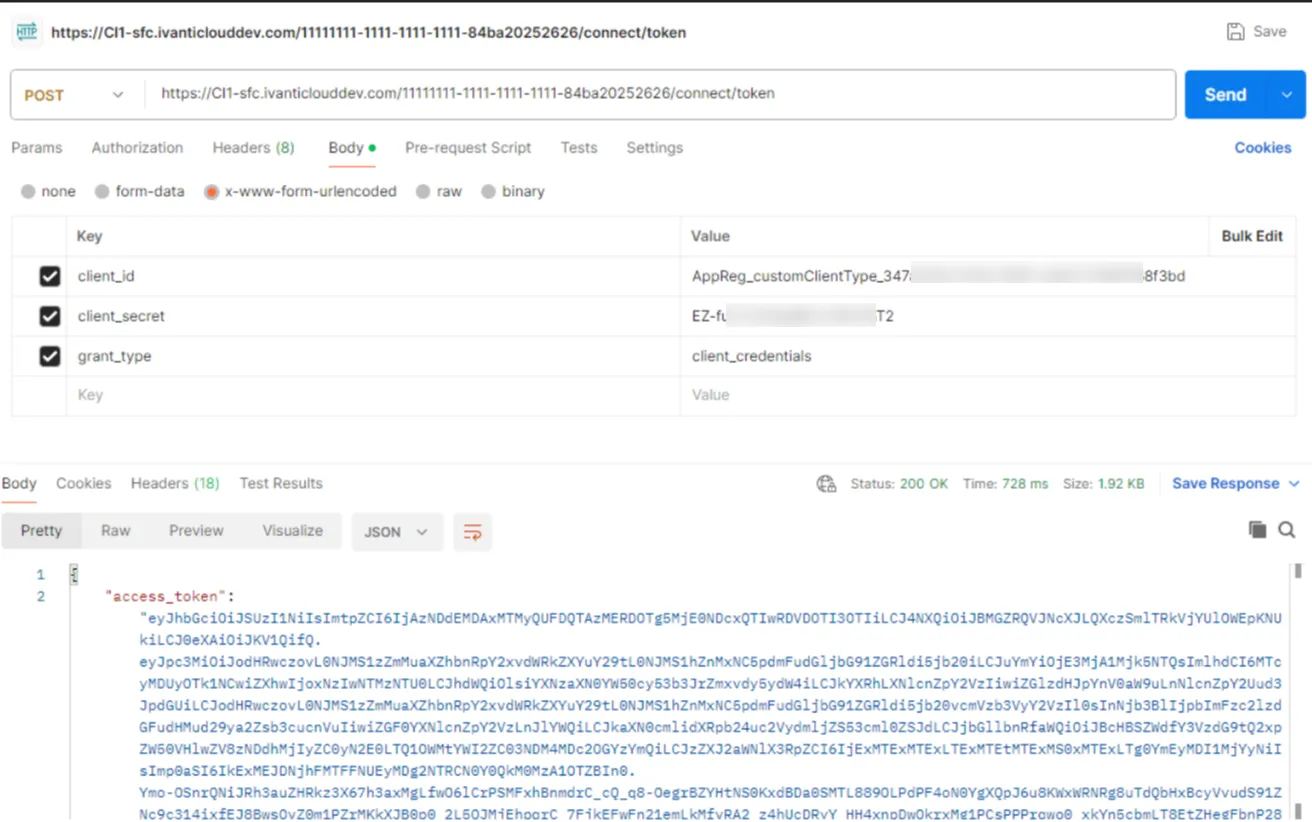Viewport: 1312px width, 822px height.
Task: Open the Cookies link
Action: pos(1263,148)
